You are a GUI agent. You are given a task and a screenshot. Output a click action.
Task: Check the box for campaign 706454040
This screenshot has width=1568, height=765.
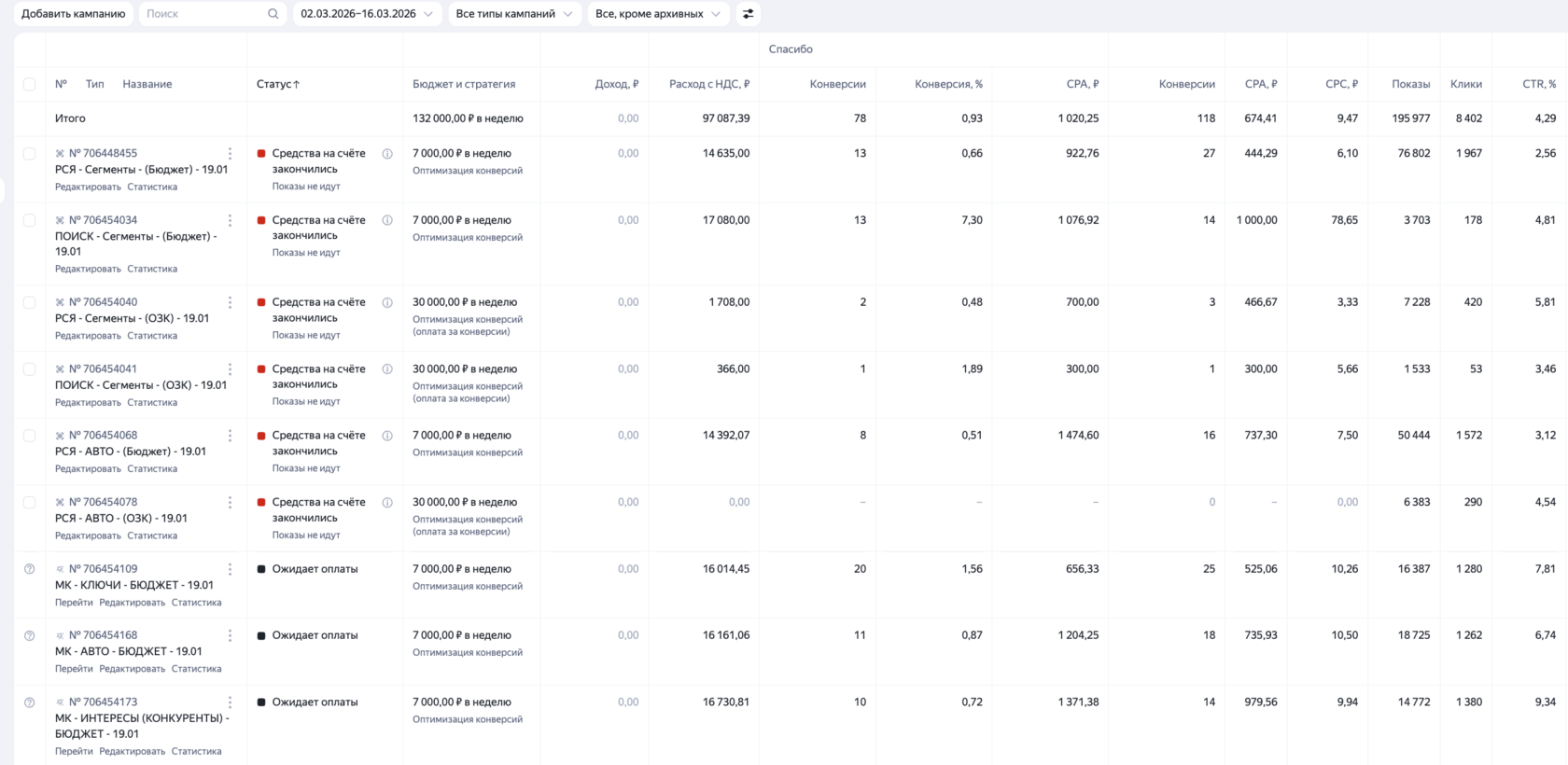coord(29,302)
